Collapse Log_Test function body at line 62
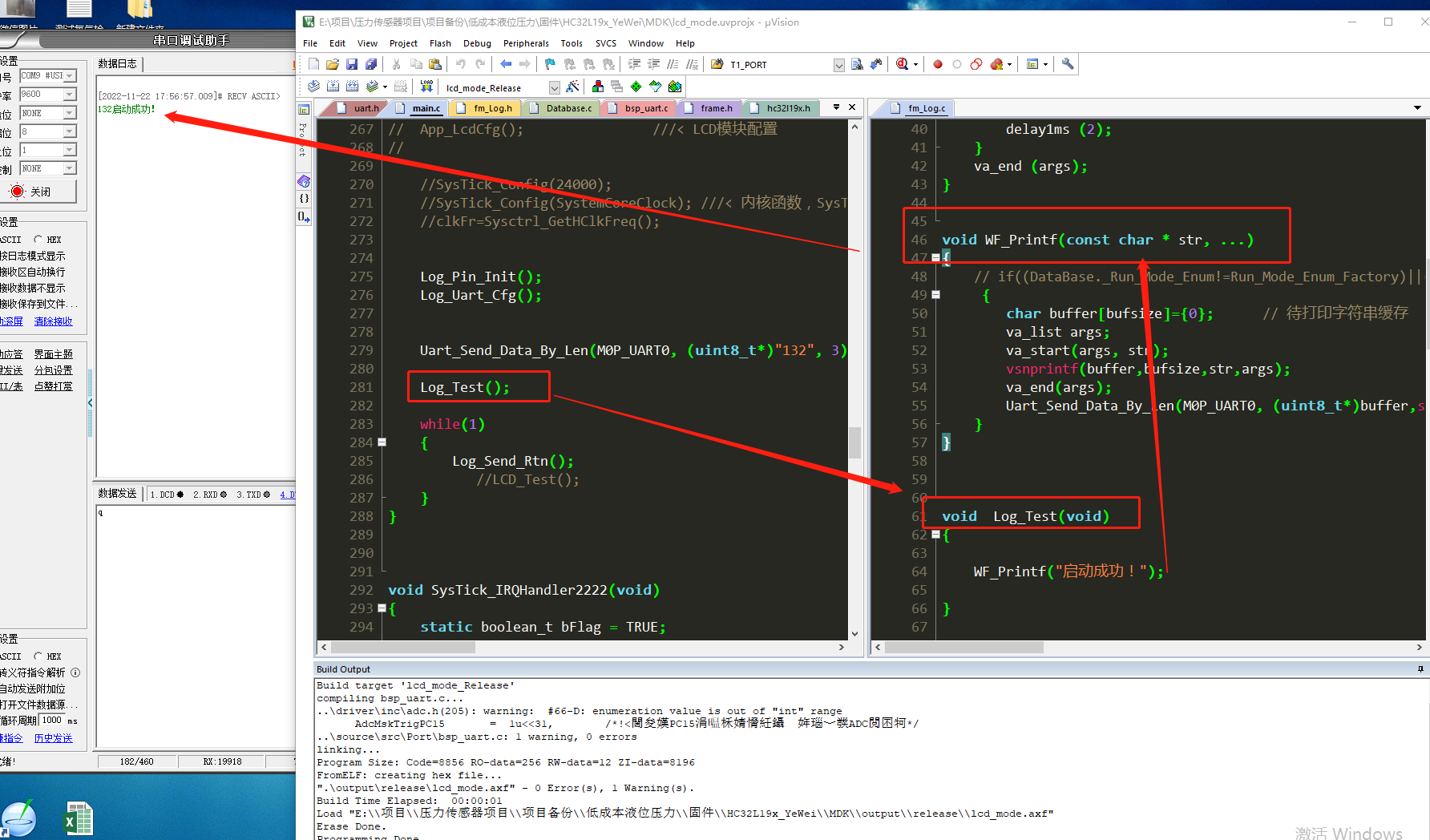The width and height of the screenshot is (1430, 840). pos(935,535)
